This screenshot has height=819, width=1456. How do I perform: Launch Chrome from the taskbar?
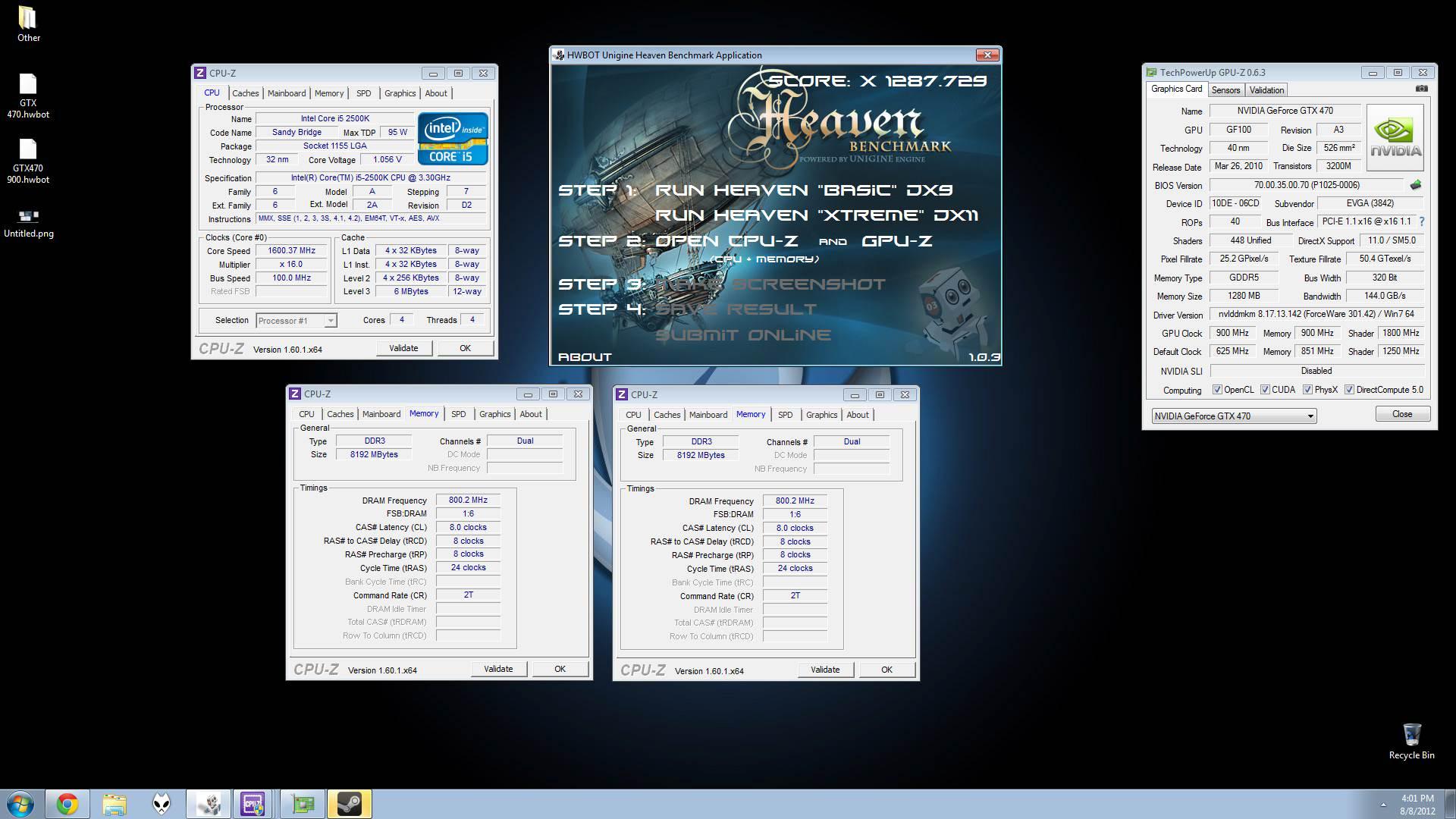67,804
